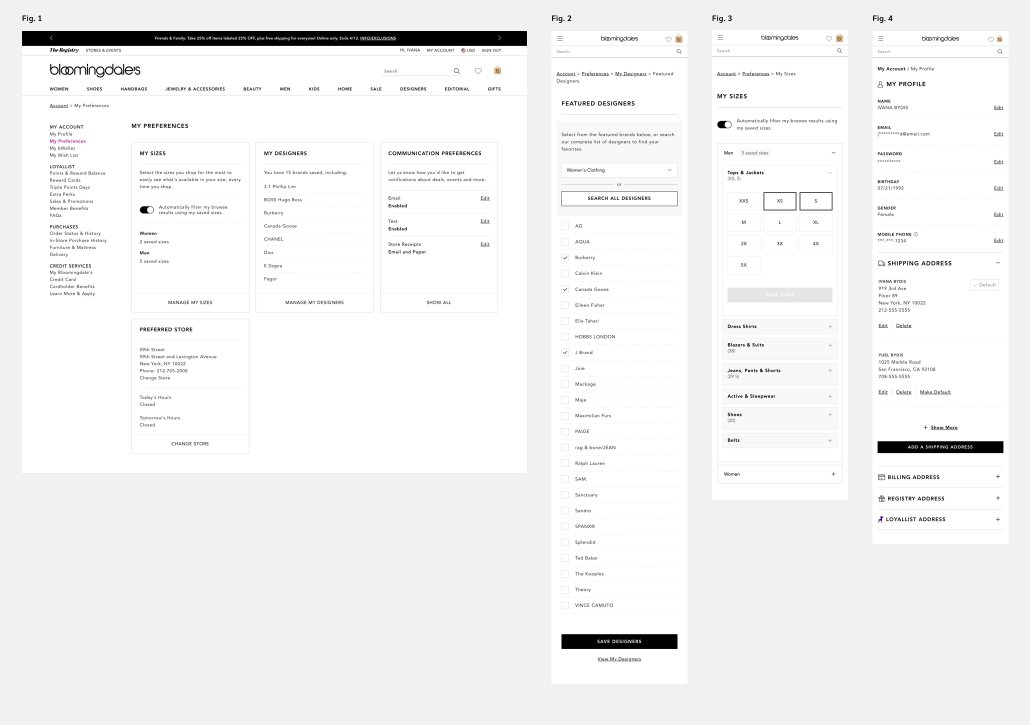
Task: Click the promo banner left arrow
Action: (x=51, y=37)
